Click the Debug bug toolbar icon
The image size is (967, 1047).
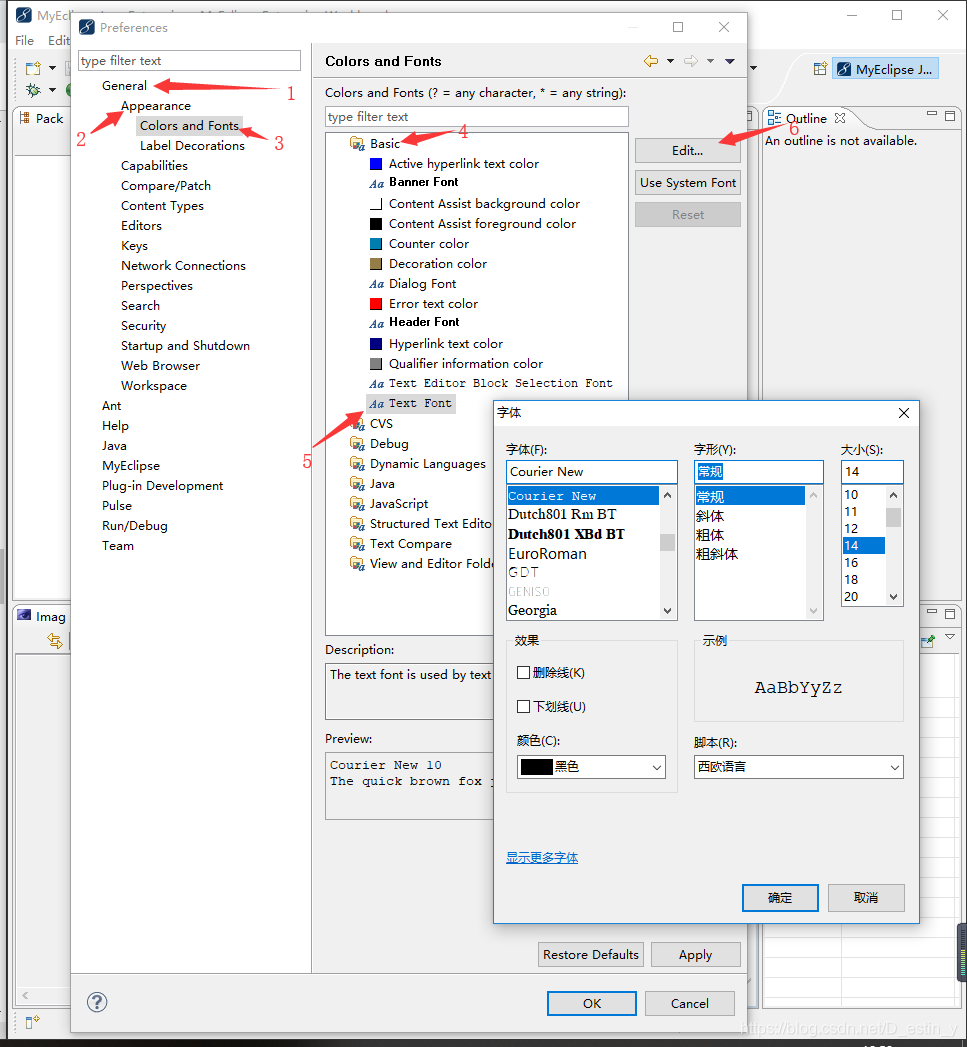coord(33,89)
